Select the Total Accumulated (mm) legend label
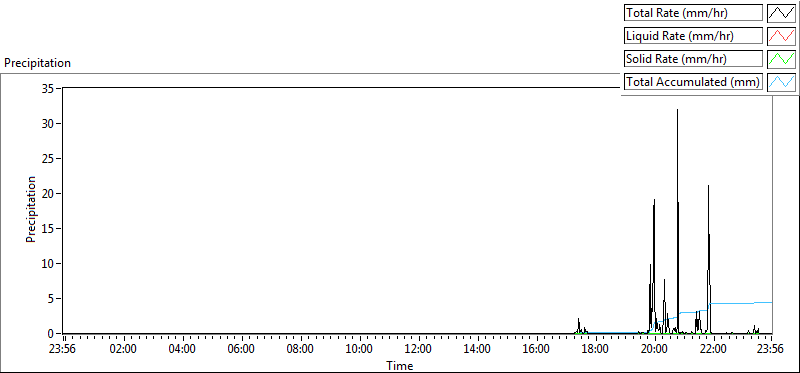The height and width of the screenshot is (373, 800). [x=693, y=82]
